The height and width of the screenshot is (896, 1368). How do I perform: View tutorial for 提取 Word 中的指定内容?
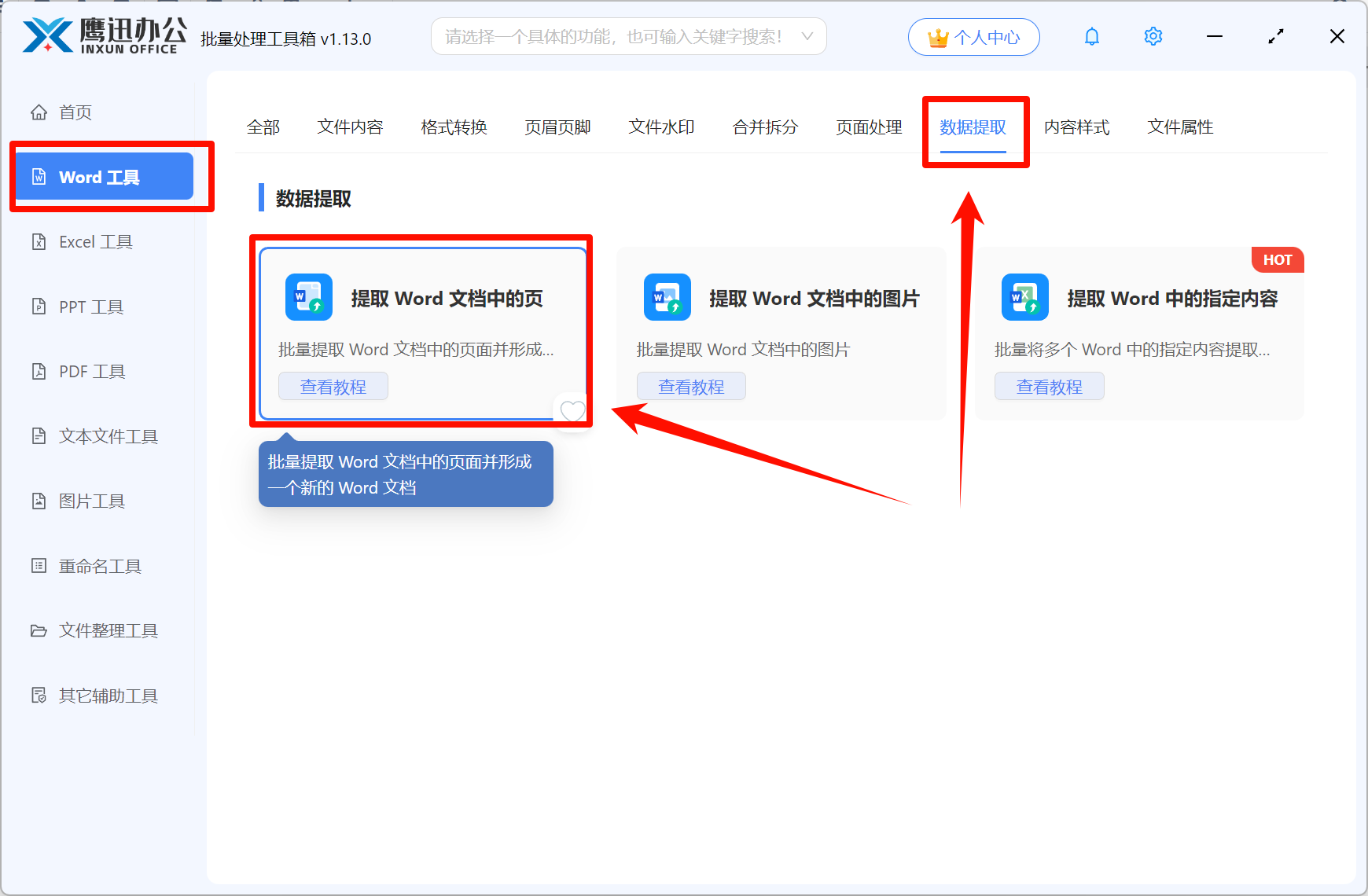click(1050, 387)
